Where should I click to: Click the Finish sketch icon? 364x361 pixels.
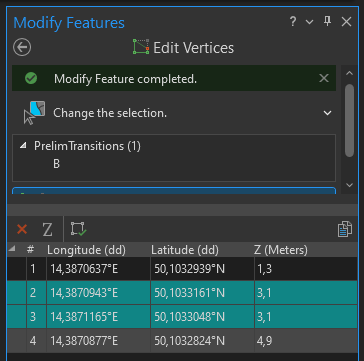[78, 229]
